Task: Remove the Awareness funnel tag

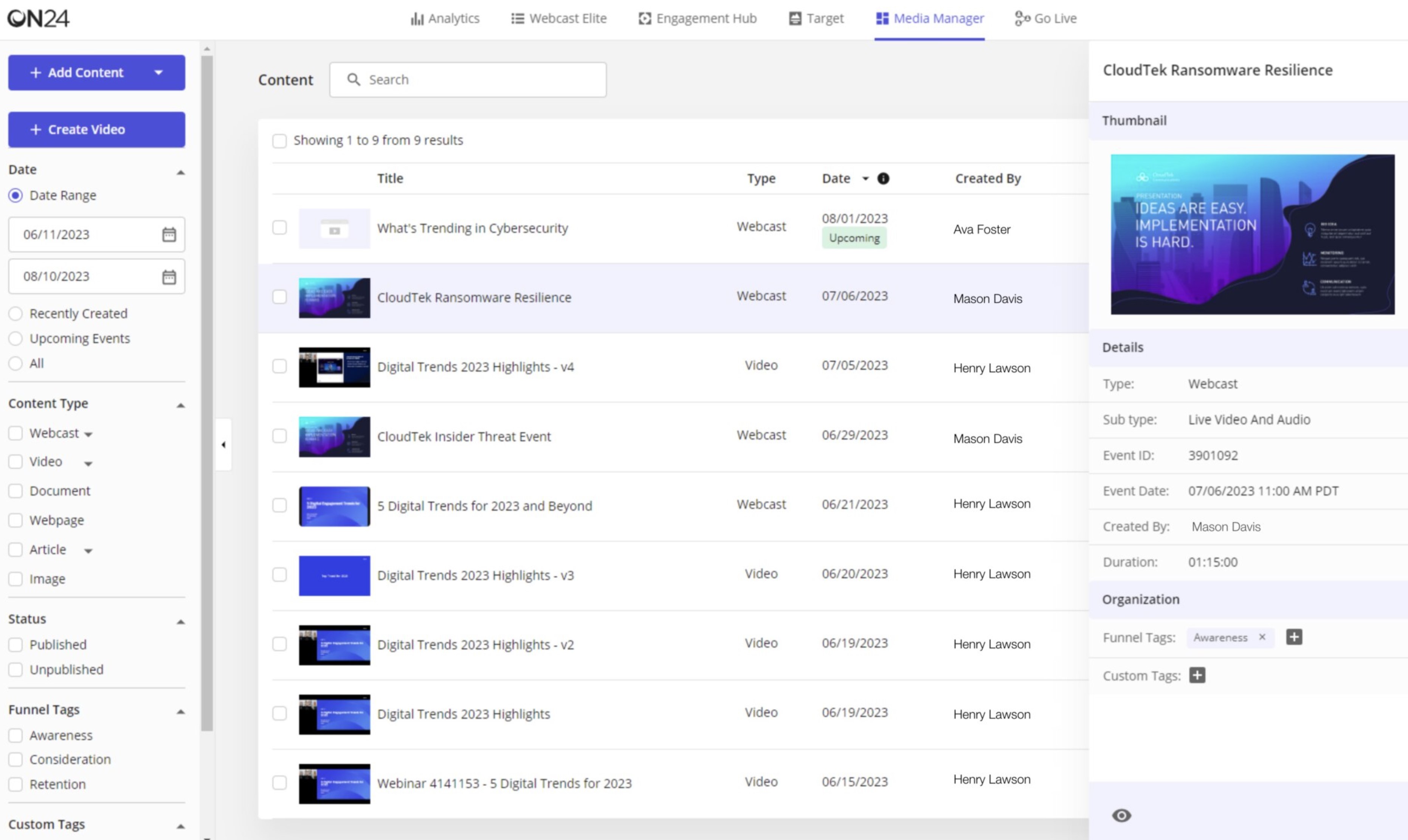Action: tap(1262, 637)
